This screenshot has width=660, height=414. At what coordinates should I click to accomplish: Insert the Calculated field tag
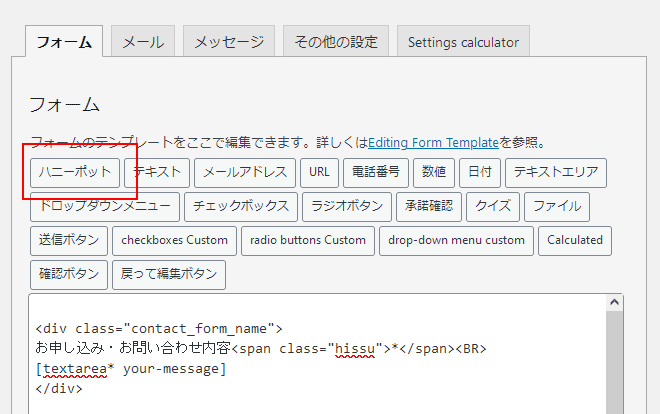click(x=575, y=241)
